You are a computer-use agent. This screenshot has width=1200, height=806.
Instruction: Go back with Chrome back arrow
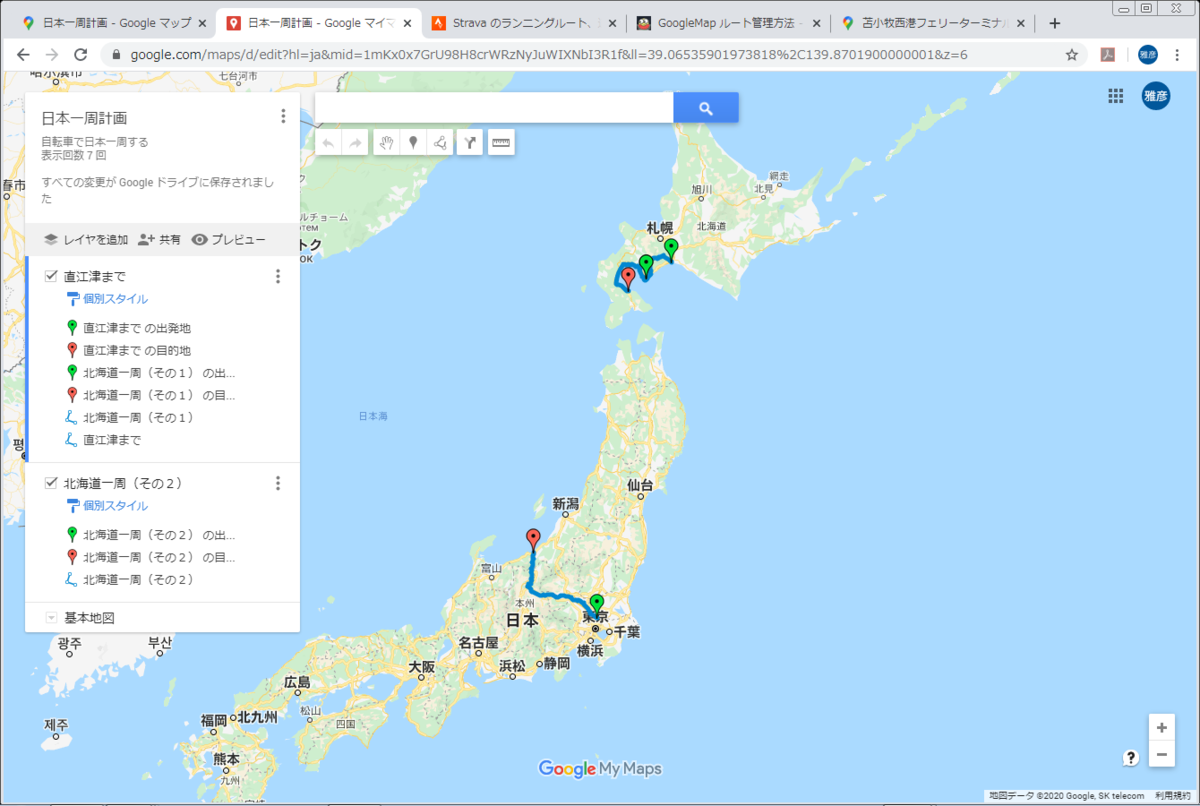[x=24, y=55]
